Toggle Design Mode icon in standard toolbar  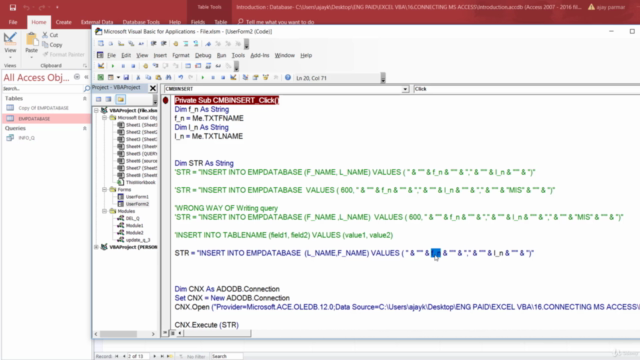(233, 78)
